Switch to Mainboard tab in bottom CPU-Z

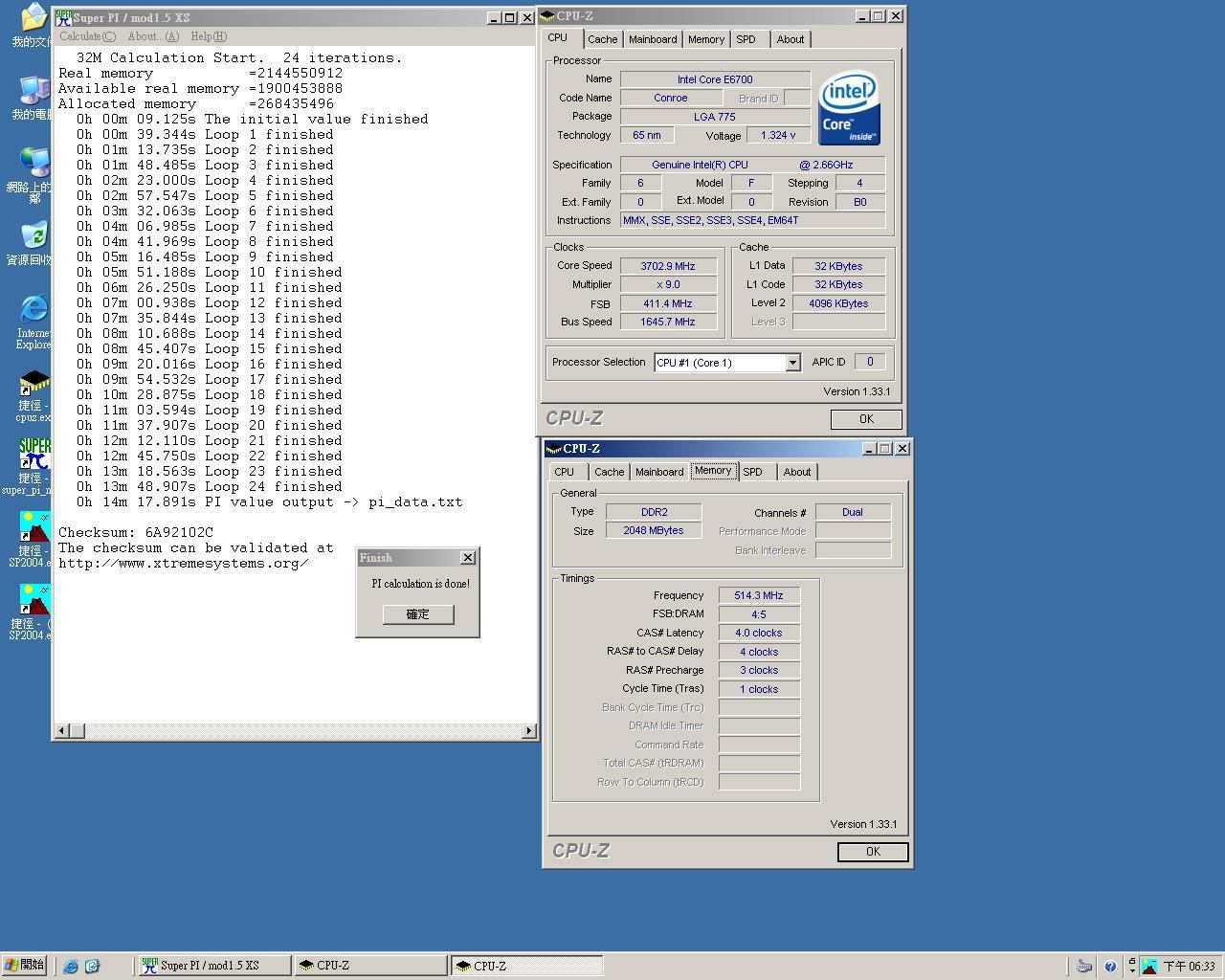coord(659,472)
